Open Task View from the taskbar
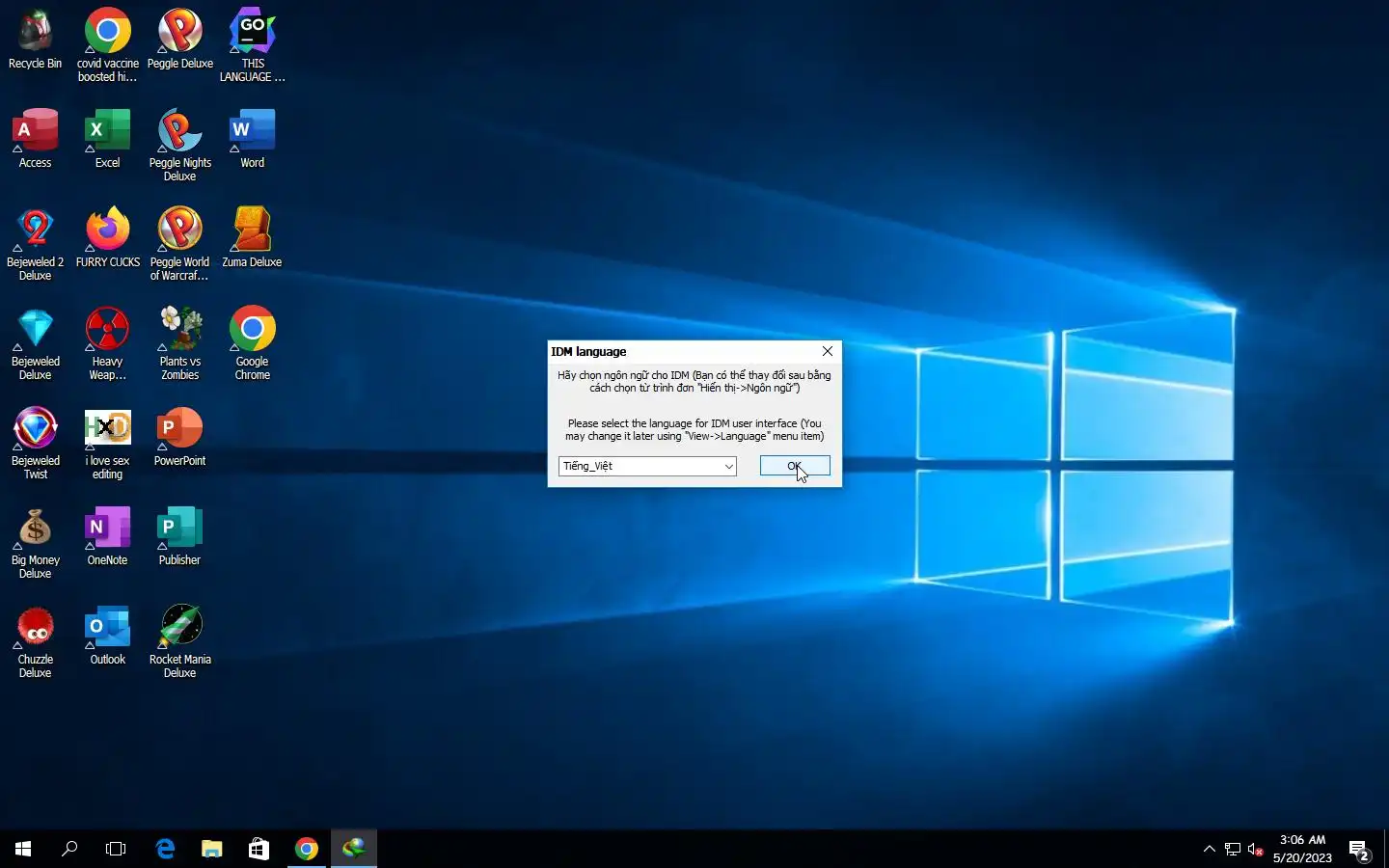The height and width of the screenshot is (868, 1389). point(116,849)
